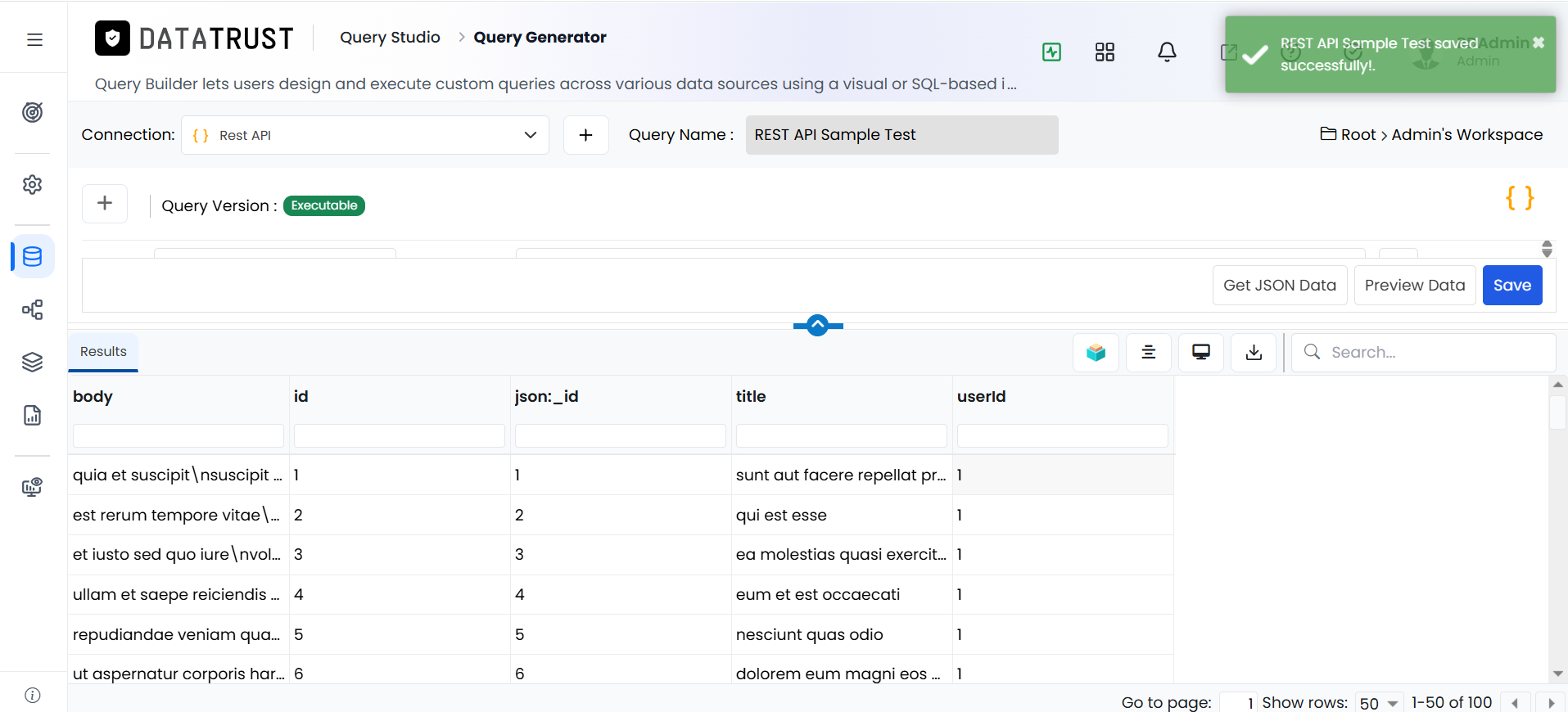Sort by the body column header
This screenshot has width=1568, height=712.
pos(93,397)
